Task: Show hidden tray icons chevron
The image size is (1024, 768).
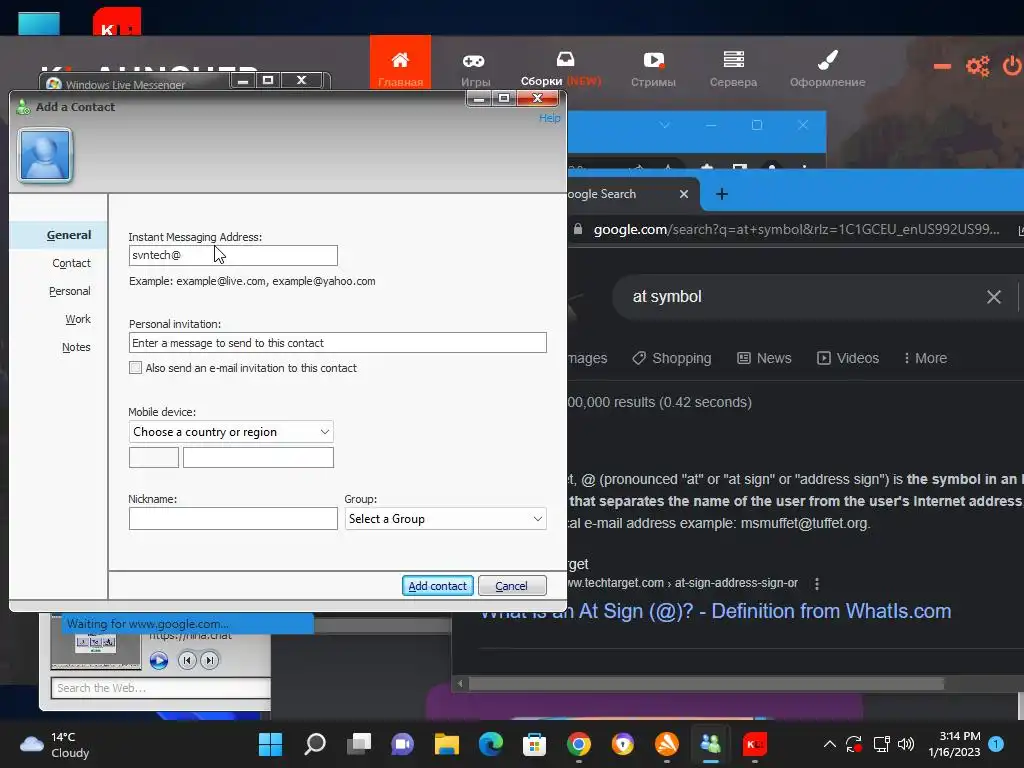Action: [829, 744]
